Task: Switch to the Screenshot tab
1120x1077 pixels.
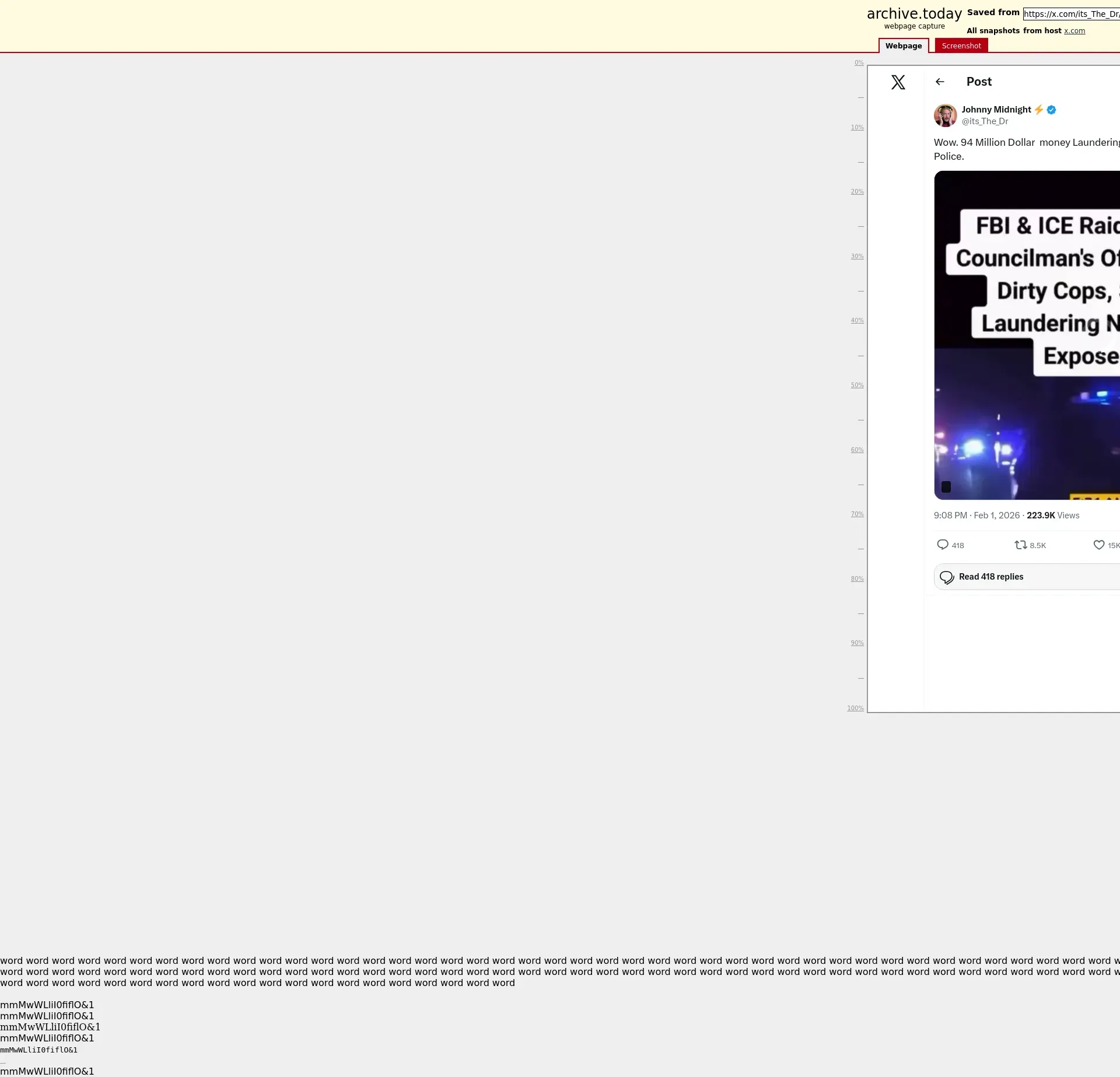Action: coord(961,46)
